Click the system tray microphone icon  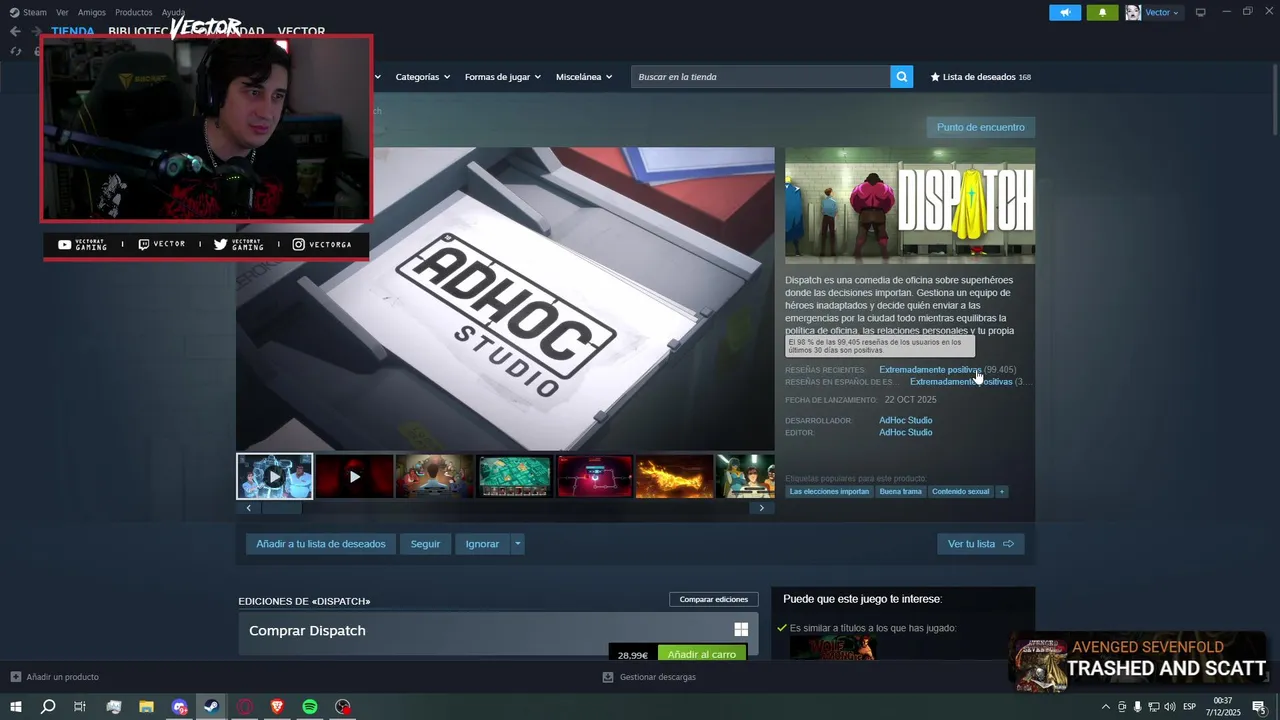tap(1138, 707)
